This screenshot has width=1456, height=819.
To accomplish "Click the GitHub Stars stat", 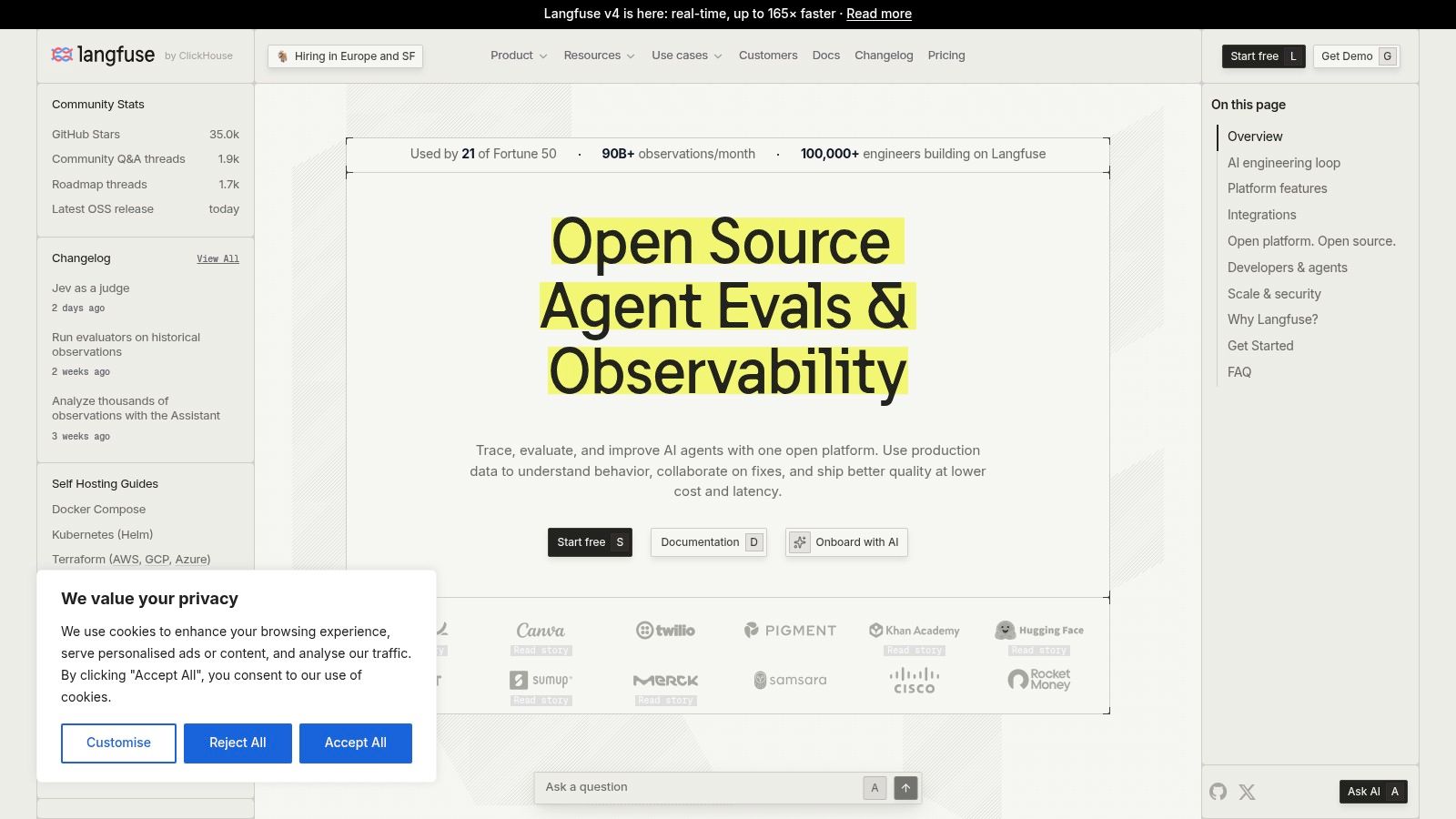I will pyautogui.click(x=146, y=135).
